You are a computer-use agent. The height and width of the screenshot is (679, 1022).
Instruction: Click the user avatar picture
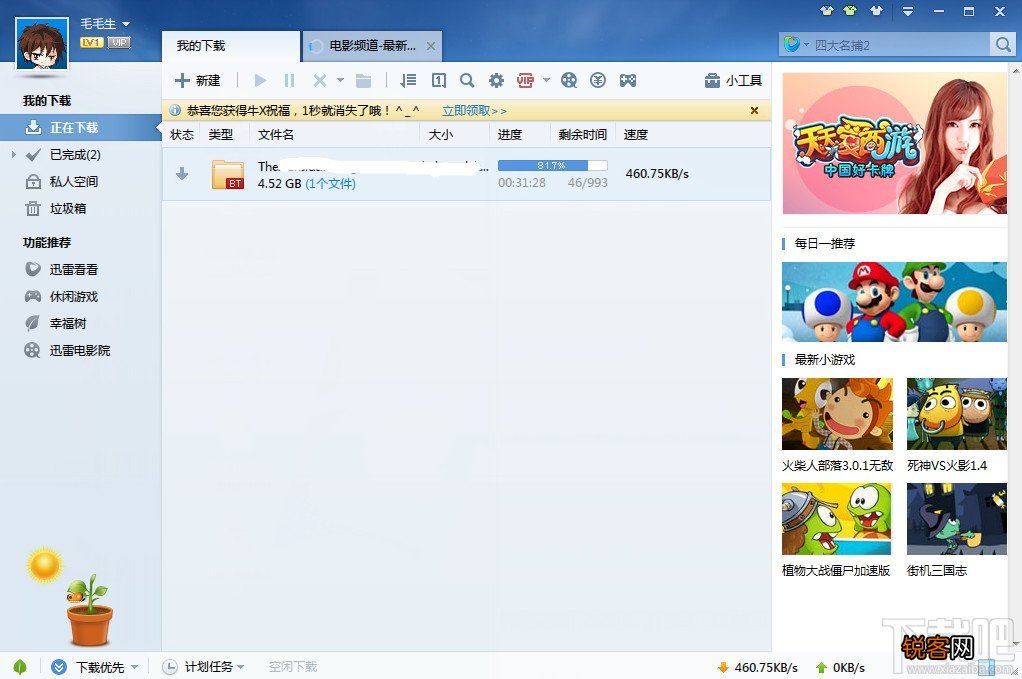tap(42, 43)
